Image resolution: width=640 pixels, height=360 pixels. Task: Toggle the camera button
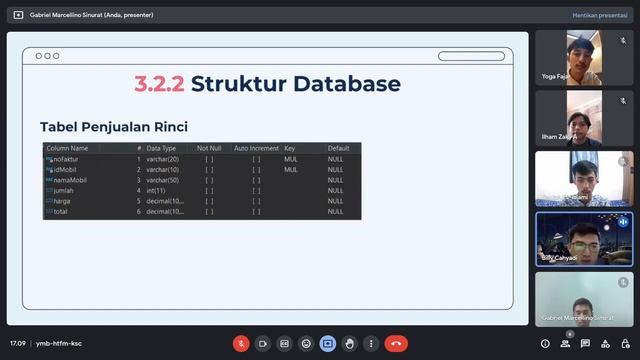tap(263, 344)
